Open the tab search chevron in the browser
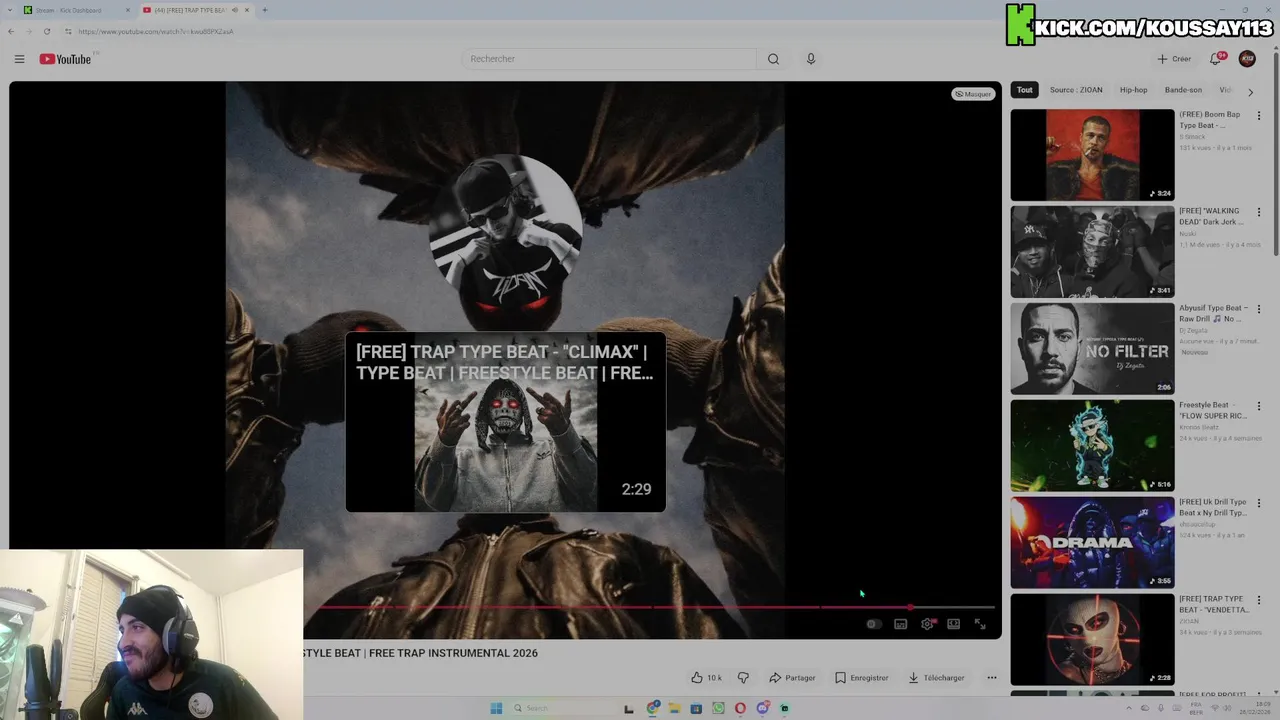 8,10
